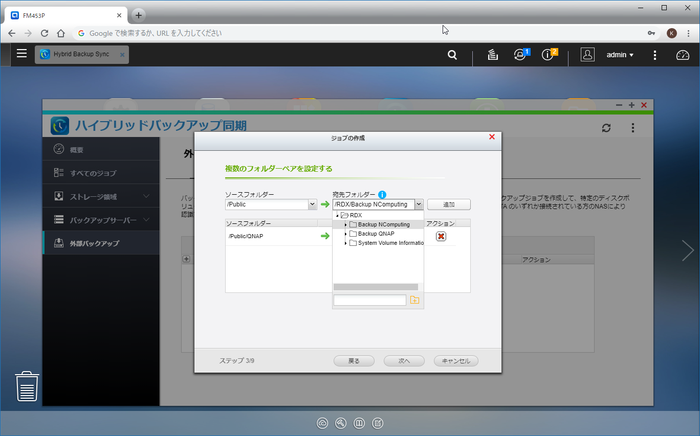Screen dimensions: 700x436
Task: Click the user profile avatar icon
Action: coord(587,54)
